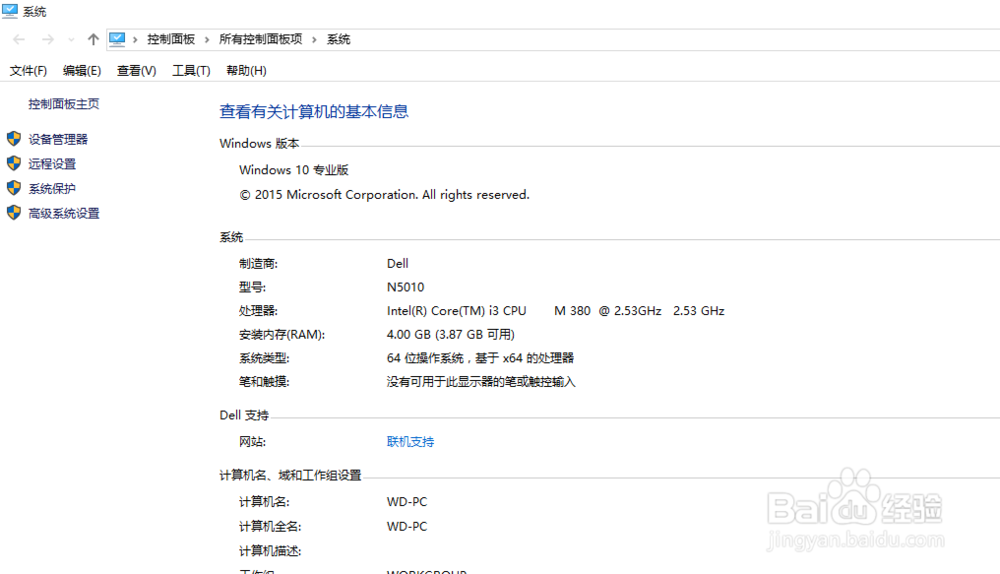Viewport: 1000px width, 574px height.
Task: Select the 没有可用于此显示器的笔或触控输入 text
Action: (x=481, y=381)
